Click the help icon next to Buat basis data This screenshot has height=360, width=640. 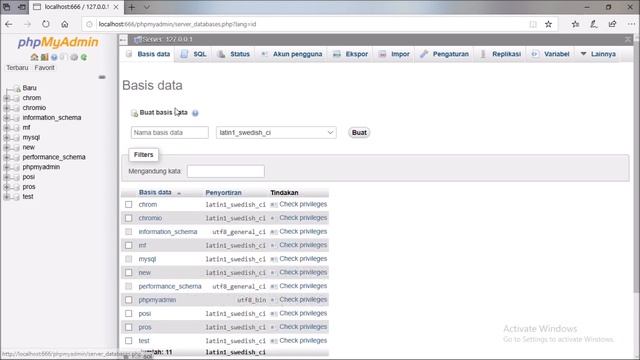[x=195, y=113]
